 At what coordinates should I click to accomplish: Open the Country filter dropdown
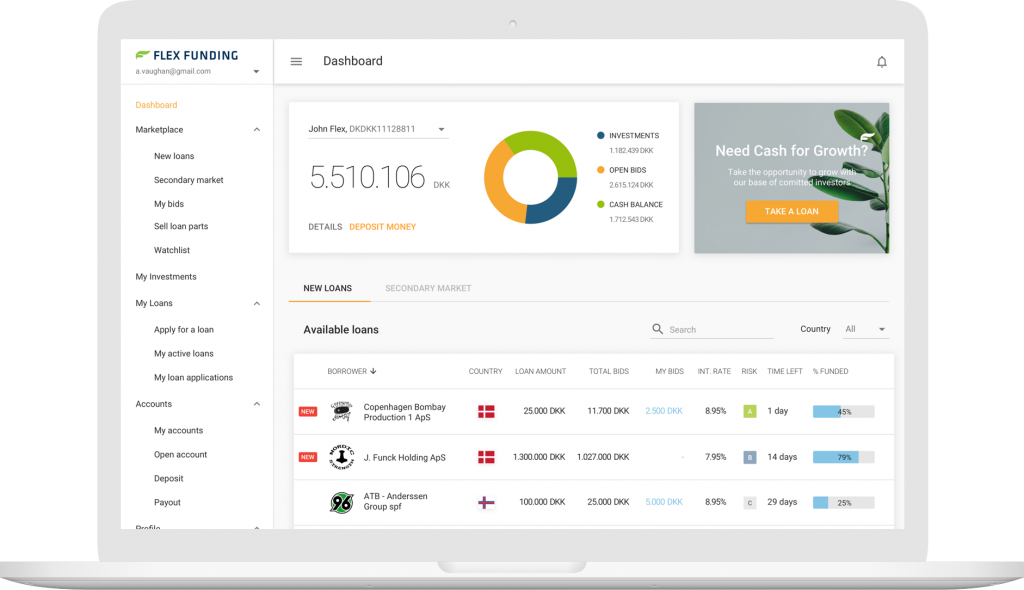click(x=866, y=329)
